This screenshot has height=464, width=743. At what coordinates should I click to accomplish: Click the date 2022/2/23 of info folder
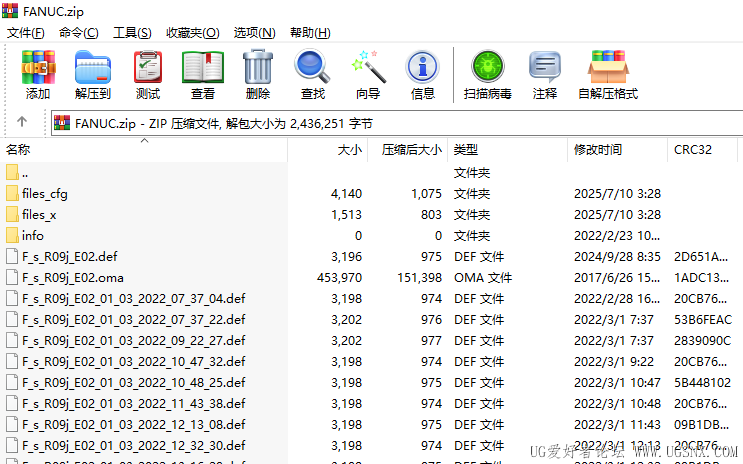coord(616,236)
